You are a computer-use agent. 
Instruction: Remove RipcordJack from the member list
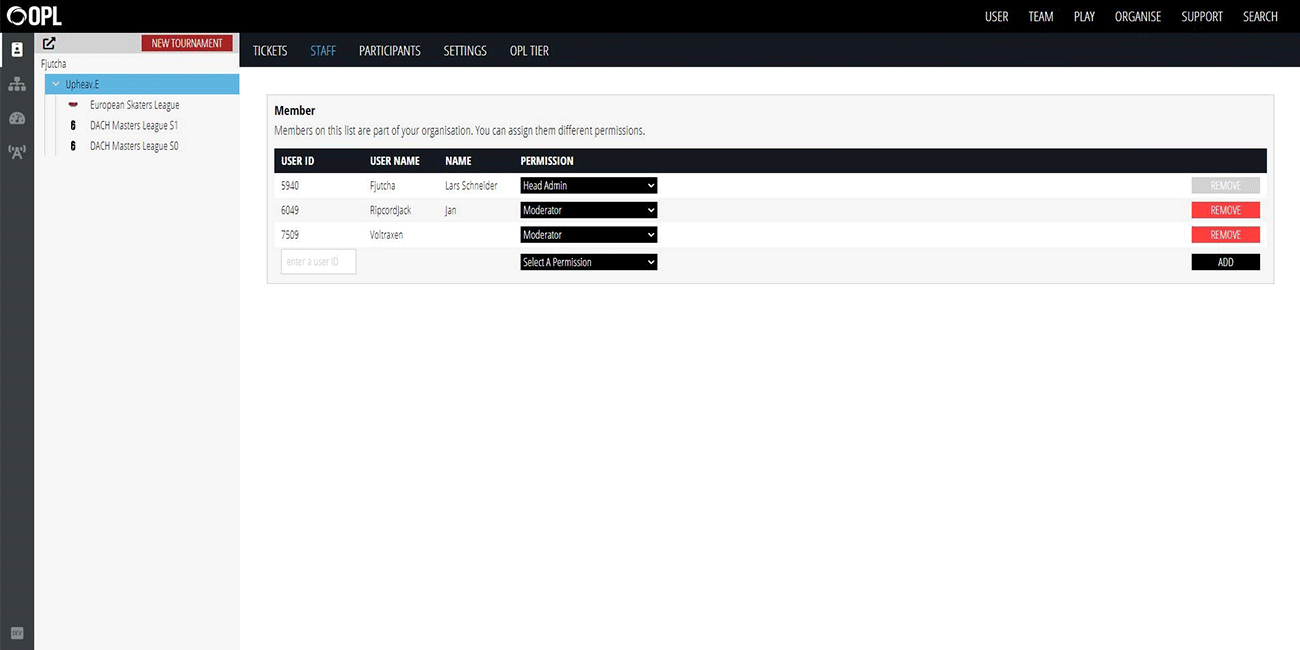pos(1225,211)
